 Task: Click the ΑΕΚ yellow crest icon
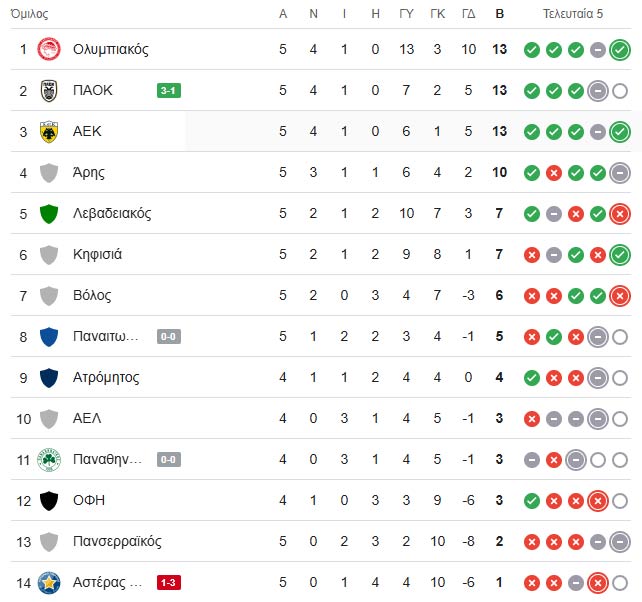pyautogui.click(x=48, y=131)
